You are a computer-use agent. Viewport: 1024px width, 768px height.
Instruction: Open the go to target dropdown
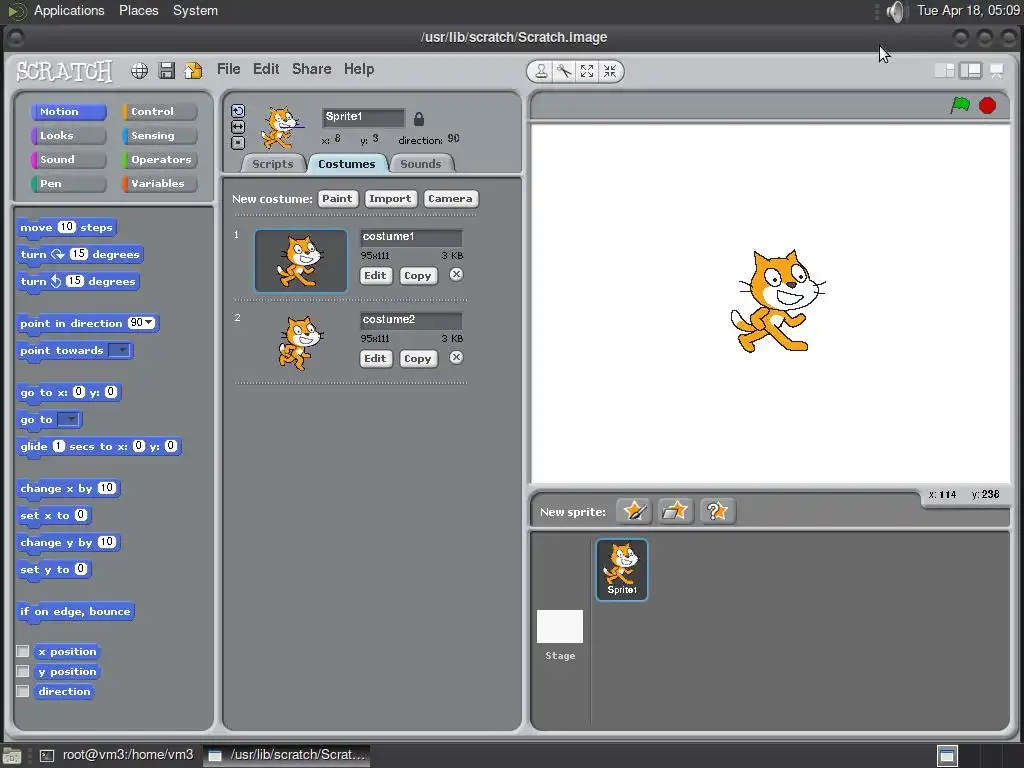[x=69, y=419]
